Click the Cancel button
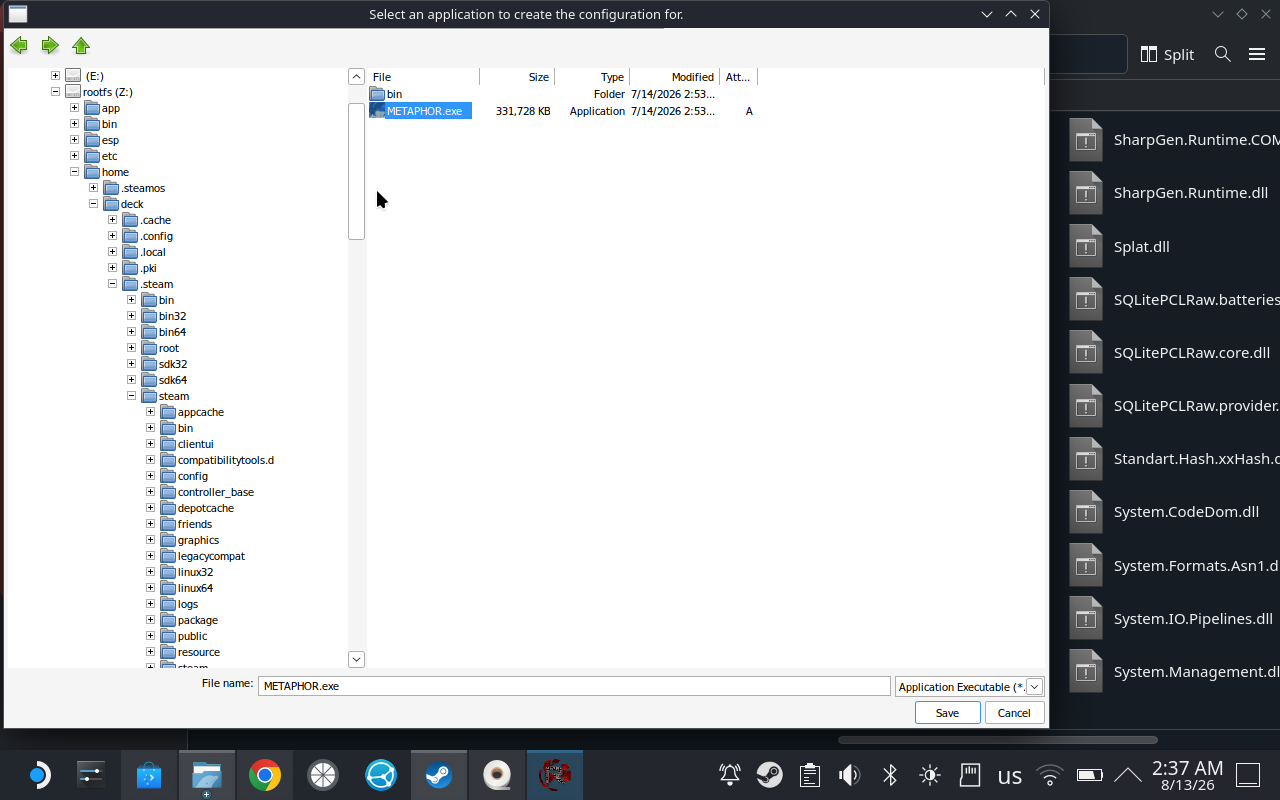Screen dimensions: 1280x800 [x=1014, y=713]
